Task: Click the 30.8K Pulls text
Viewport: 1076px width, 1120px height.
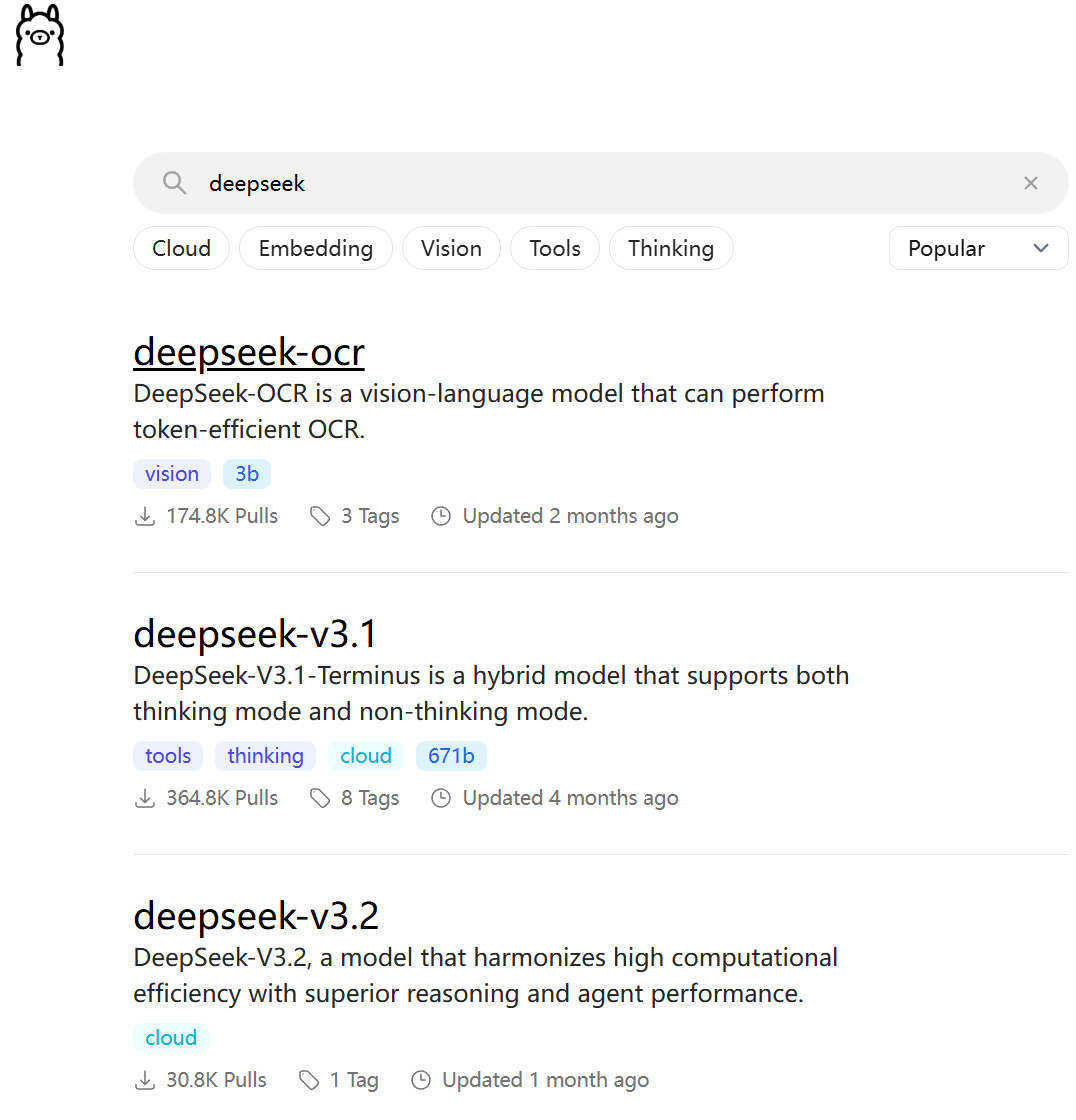Action: pos(216,1081)
